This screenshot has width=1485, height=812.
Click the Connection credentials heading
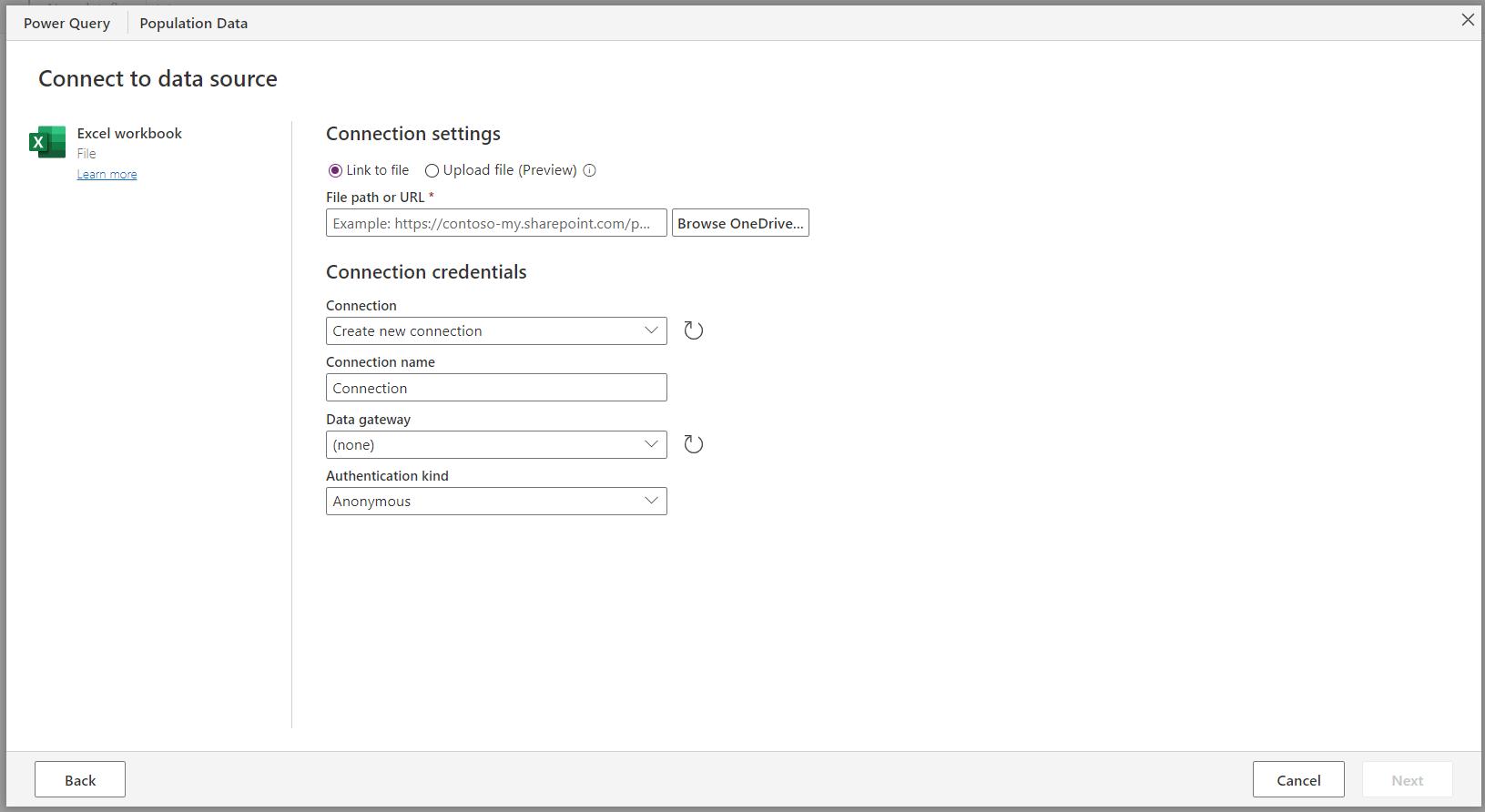click(426, 272)
